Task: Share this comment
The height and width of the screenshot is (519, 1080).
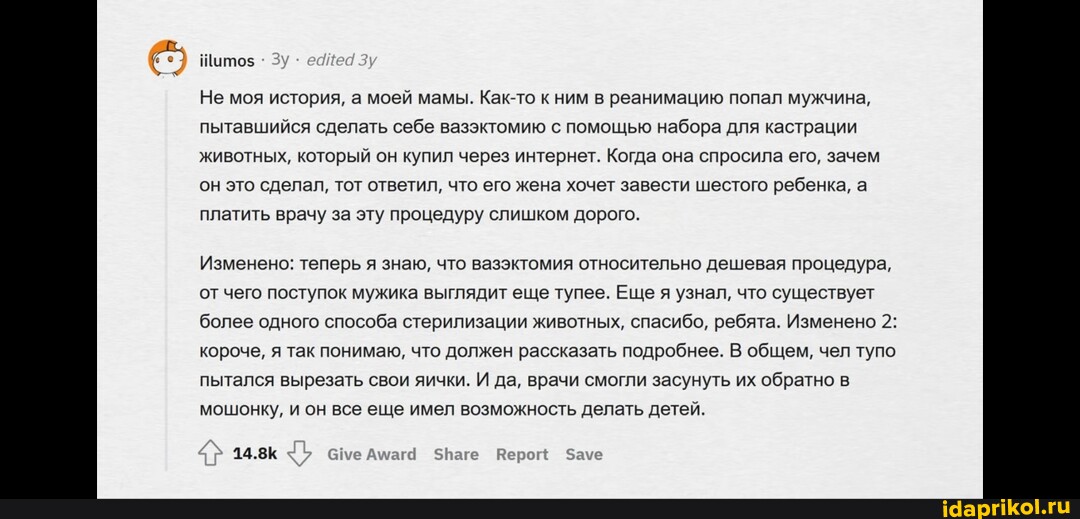Action: click(456, 454)
